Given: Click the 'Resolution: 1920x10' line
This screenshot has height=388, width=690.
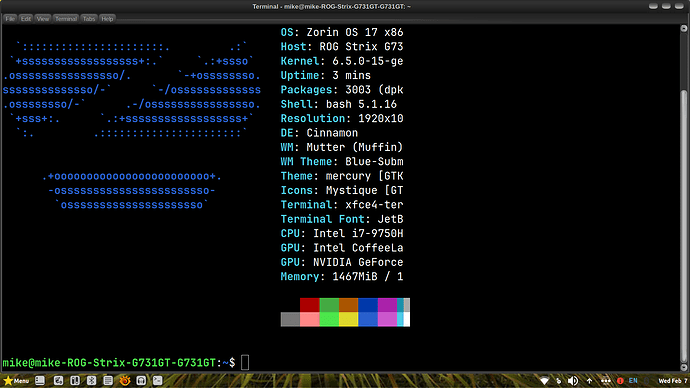Looking at the screenshot, I should (x=342, y=119).
